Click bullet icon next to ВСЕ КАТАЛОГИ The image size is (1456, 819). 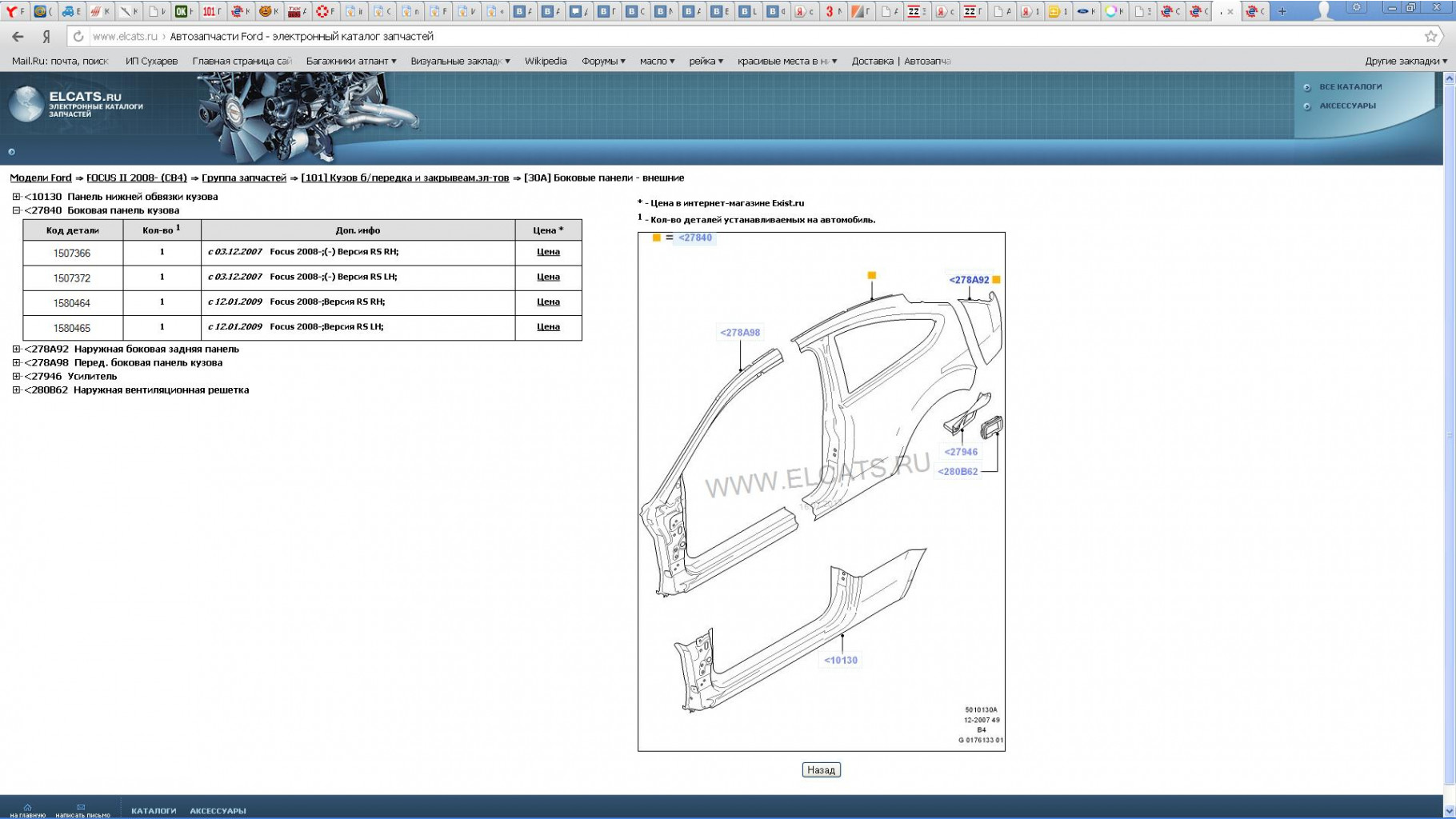click(x=1307, y=87)
